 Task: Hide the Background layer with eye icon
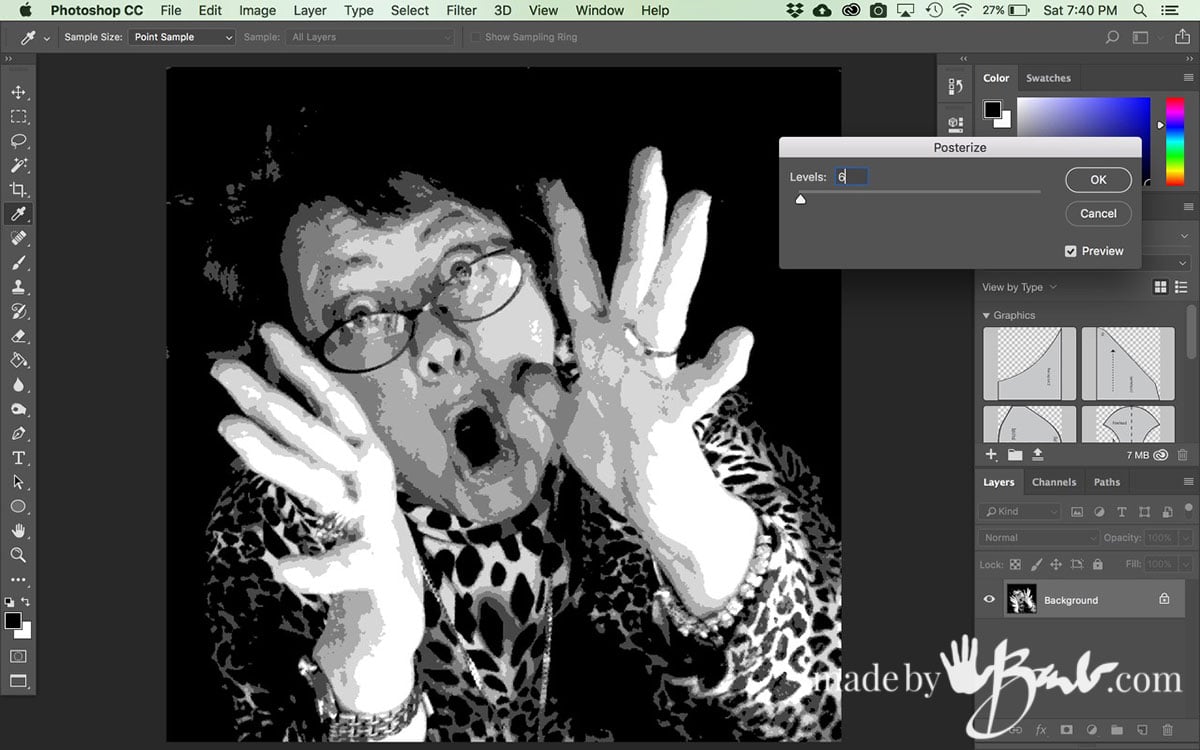[990, 600]
